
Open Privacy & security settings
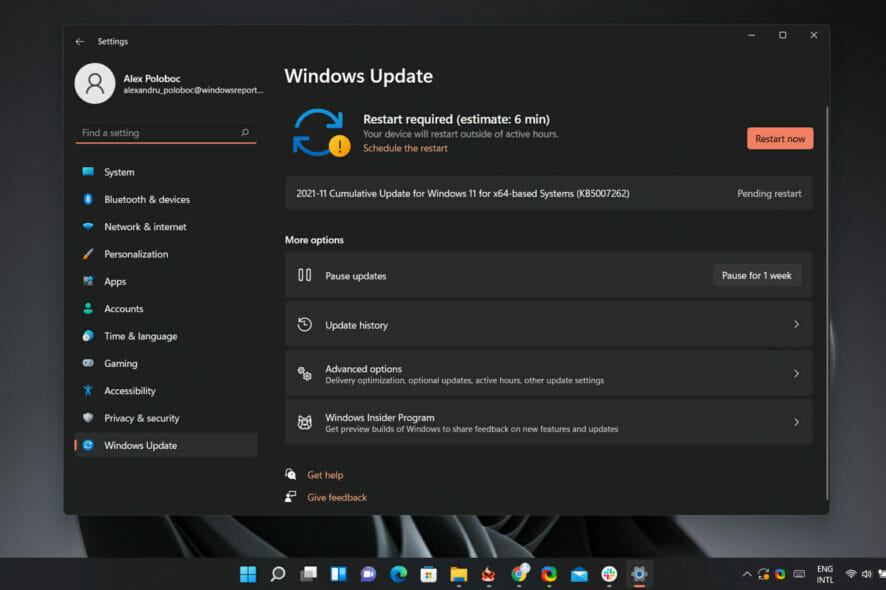141,418
